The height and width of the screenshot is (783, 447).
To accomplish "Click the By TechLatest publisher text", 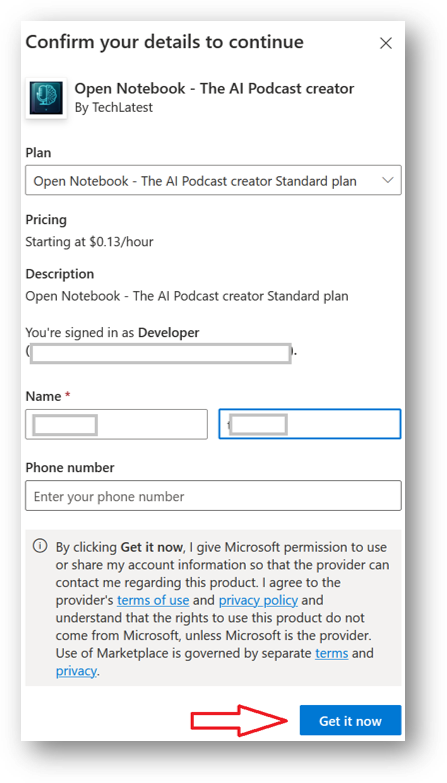I will 113,107.
